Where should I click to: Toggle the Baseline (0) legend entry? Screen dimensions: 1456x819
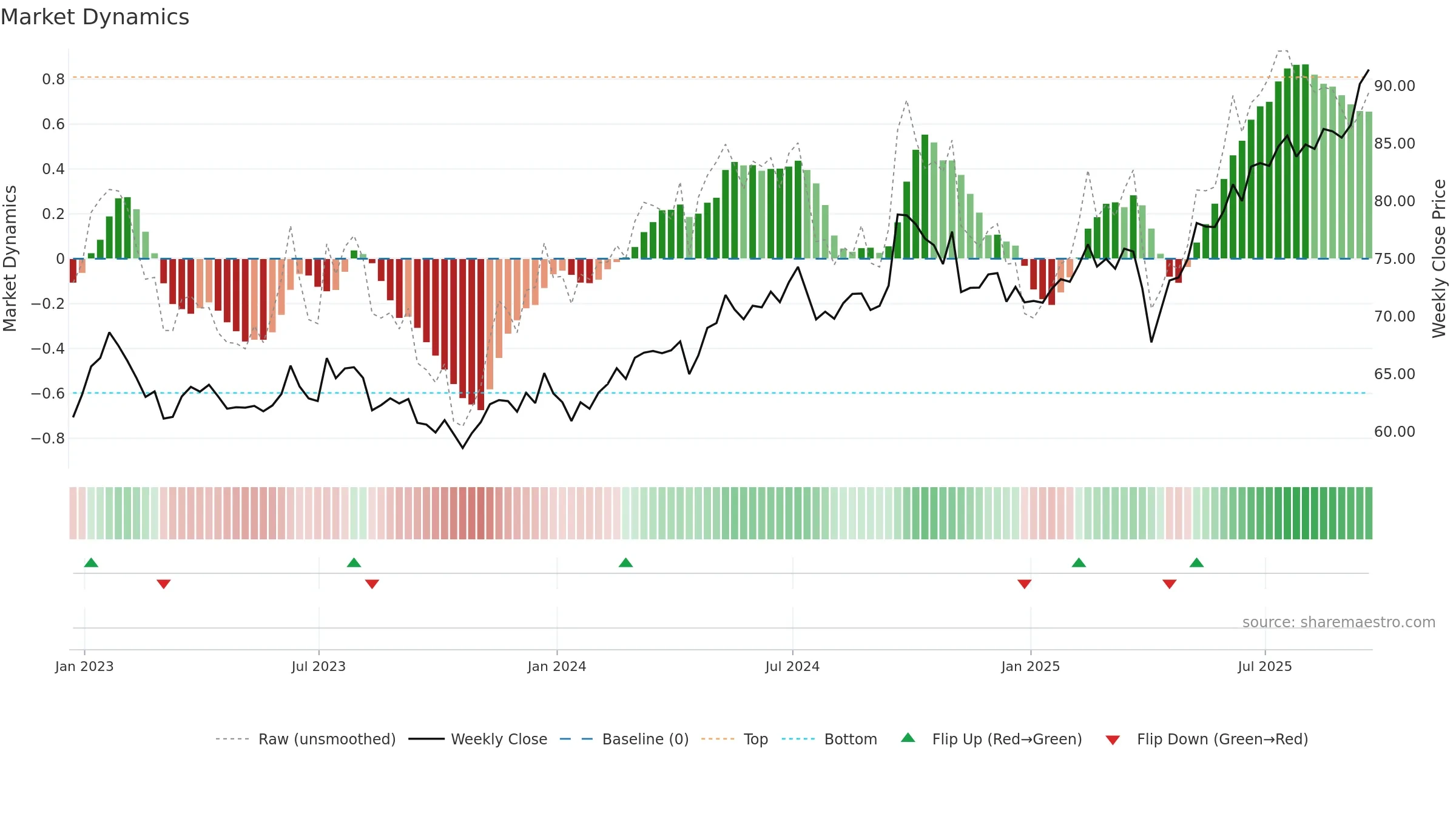tap(624, 739)
